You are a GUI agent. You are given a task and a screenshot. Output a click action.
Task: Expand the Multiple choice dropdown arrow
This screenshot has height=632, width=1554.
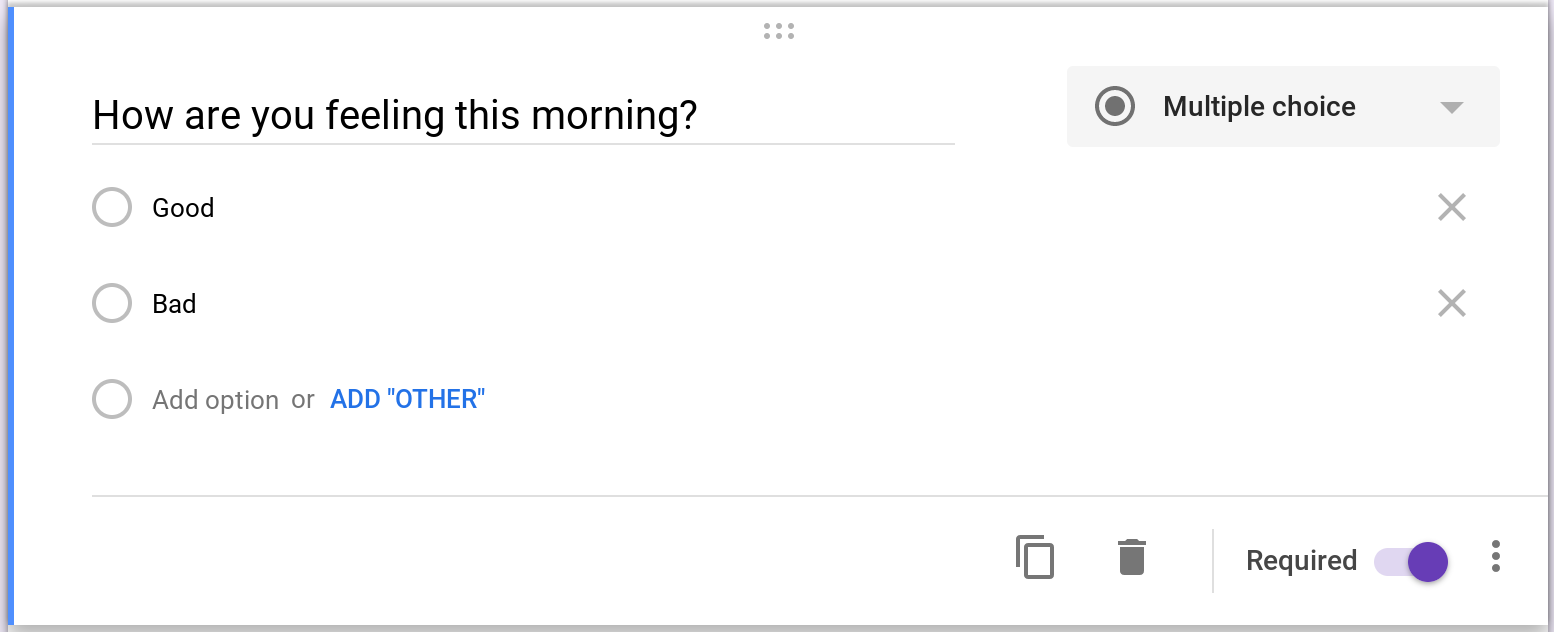(1451, 107)
